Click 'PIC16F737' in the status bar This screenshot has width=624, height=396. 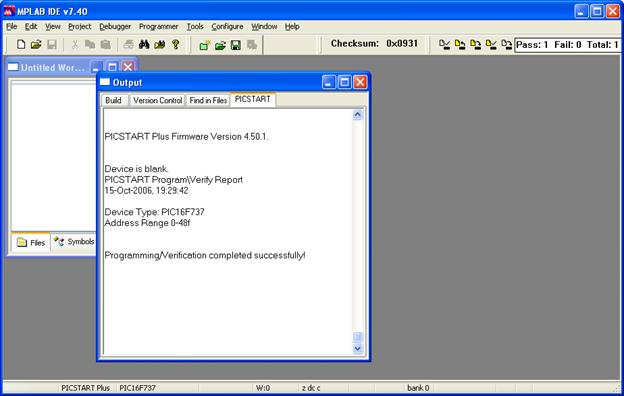point(137,388)
